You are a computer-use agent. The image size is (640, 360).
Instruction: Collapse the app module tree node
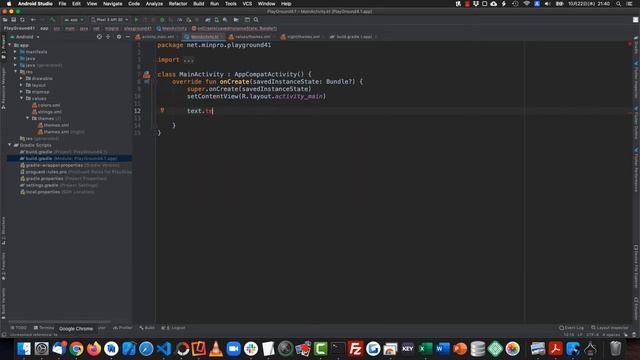pos(9,45)
